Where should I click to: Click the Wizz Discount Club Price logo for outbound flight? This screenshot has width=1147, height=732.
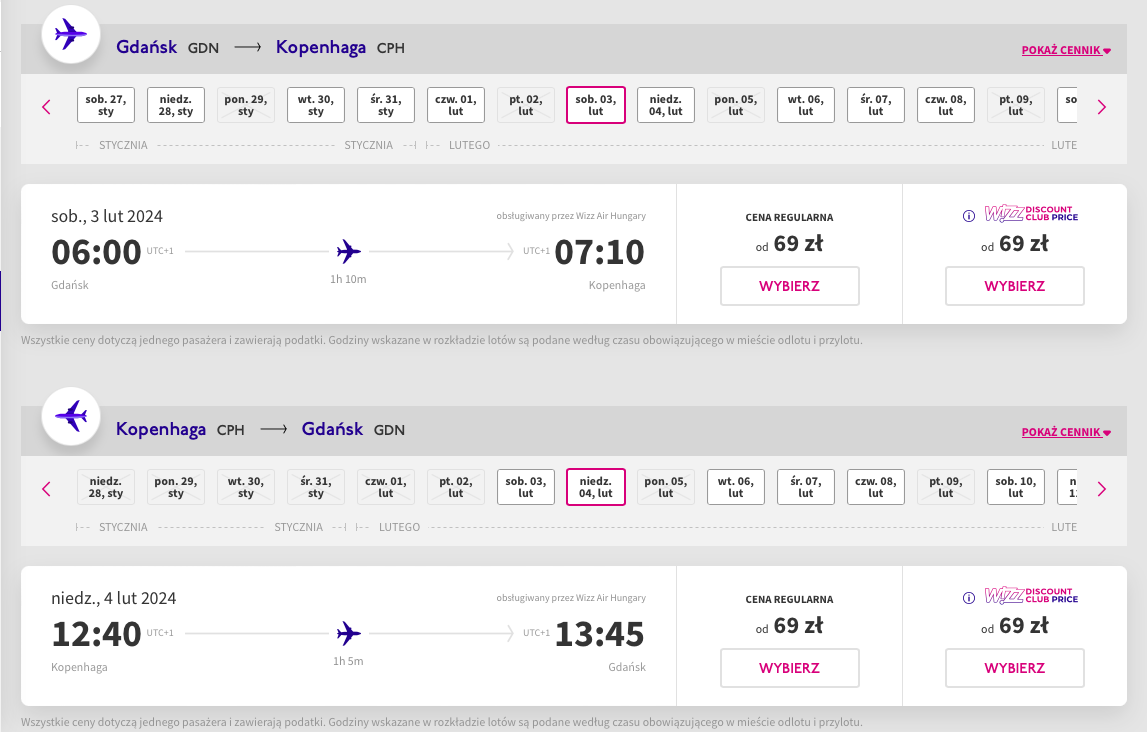pyautogui.click(x=1031, y=214)
